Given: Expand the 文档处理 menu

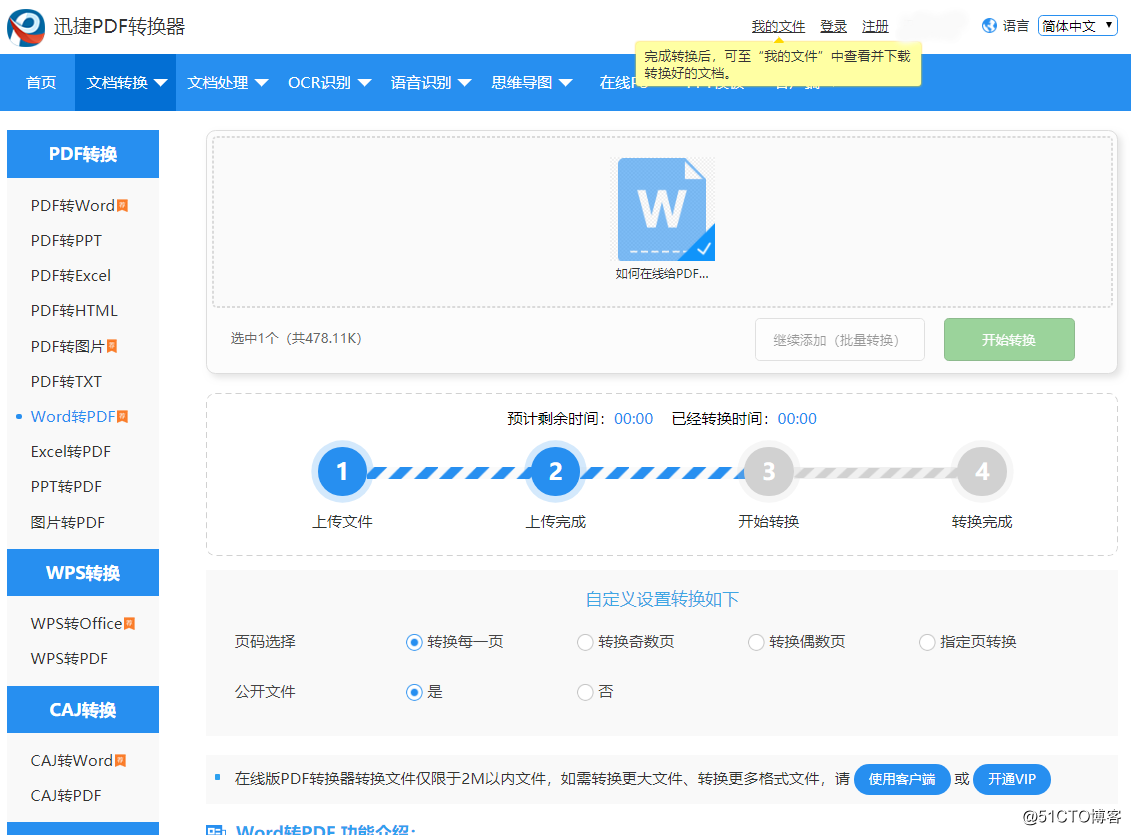Looking at the screenshot, I should [227, 82].
